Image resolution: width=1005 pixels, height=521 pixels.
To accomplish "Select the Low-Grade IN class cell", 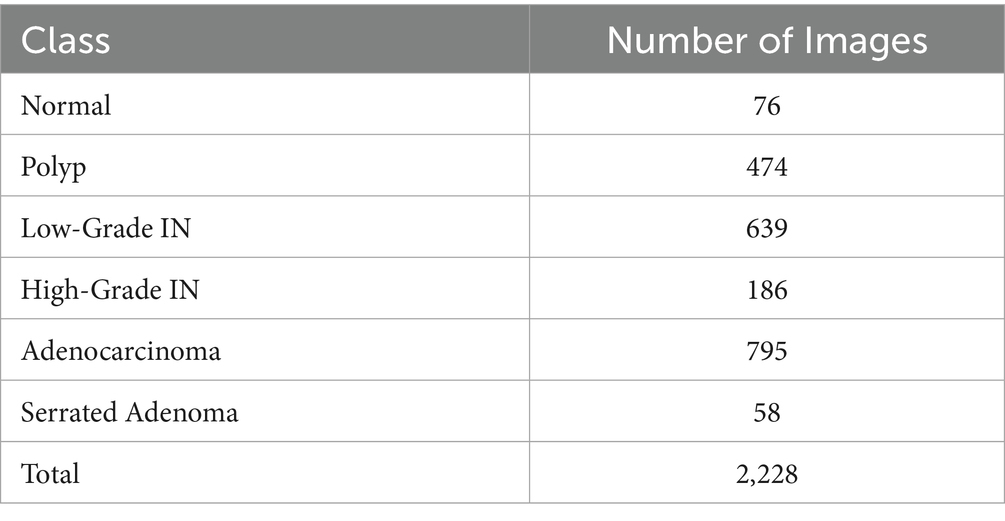I will point(106,228).
